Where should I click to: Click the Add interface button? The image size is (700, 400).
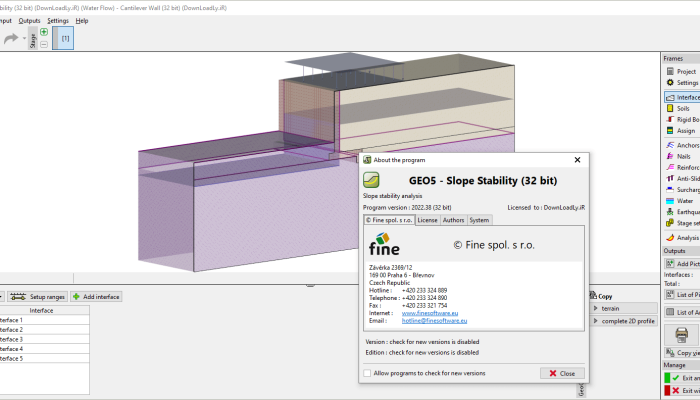[96, 296]
